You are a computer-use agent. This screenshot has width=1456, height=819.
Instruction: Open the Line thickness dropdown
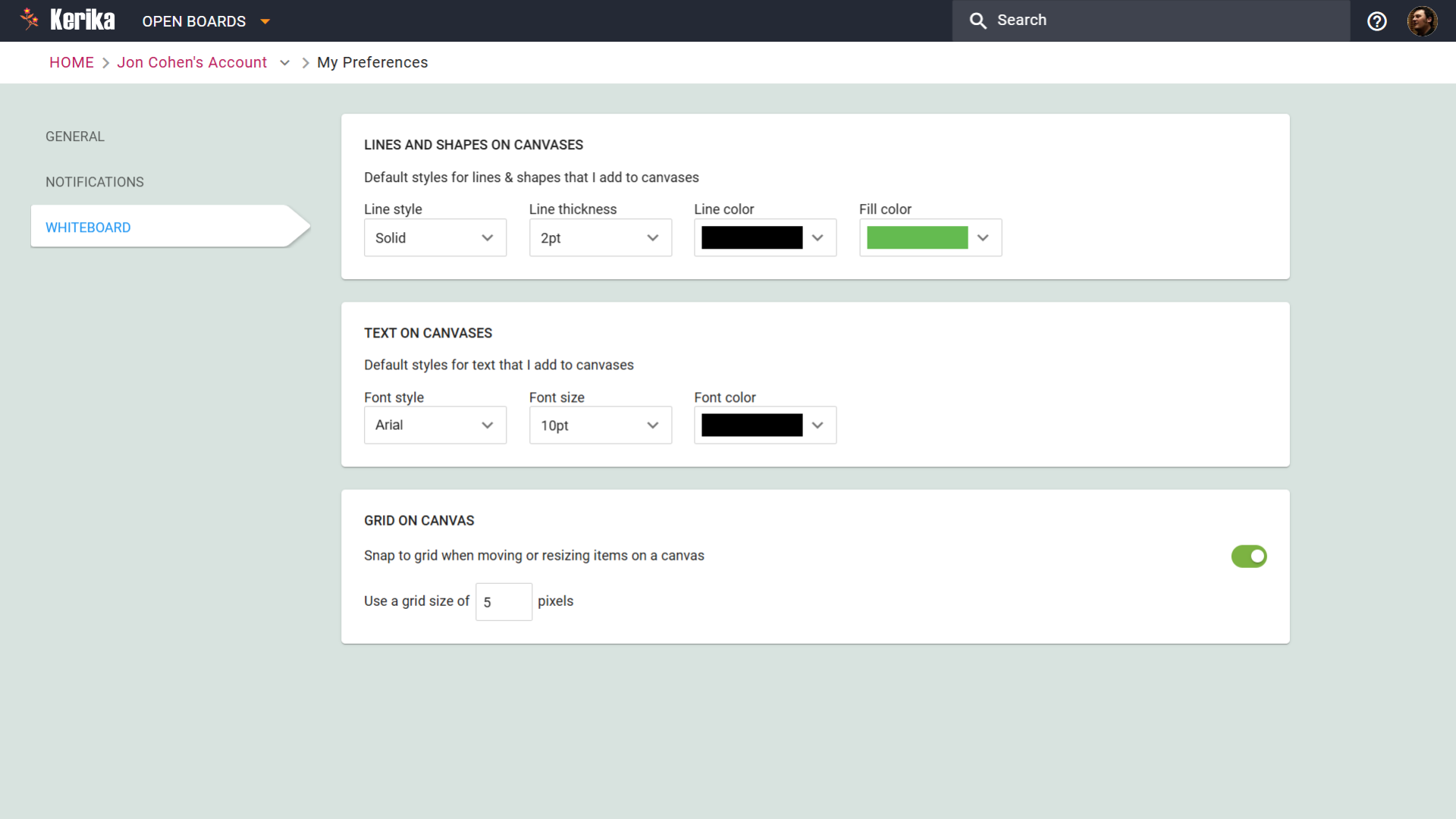[600, 238]
